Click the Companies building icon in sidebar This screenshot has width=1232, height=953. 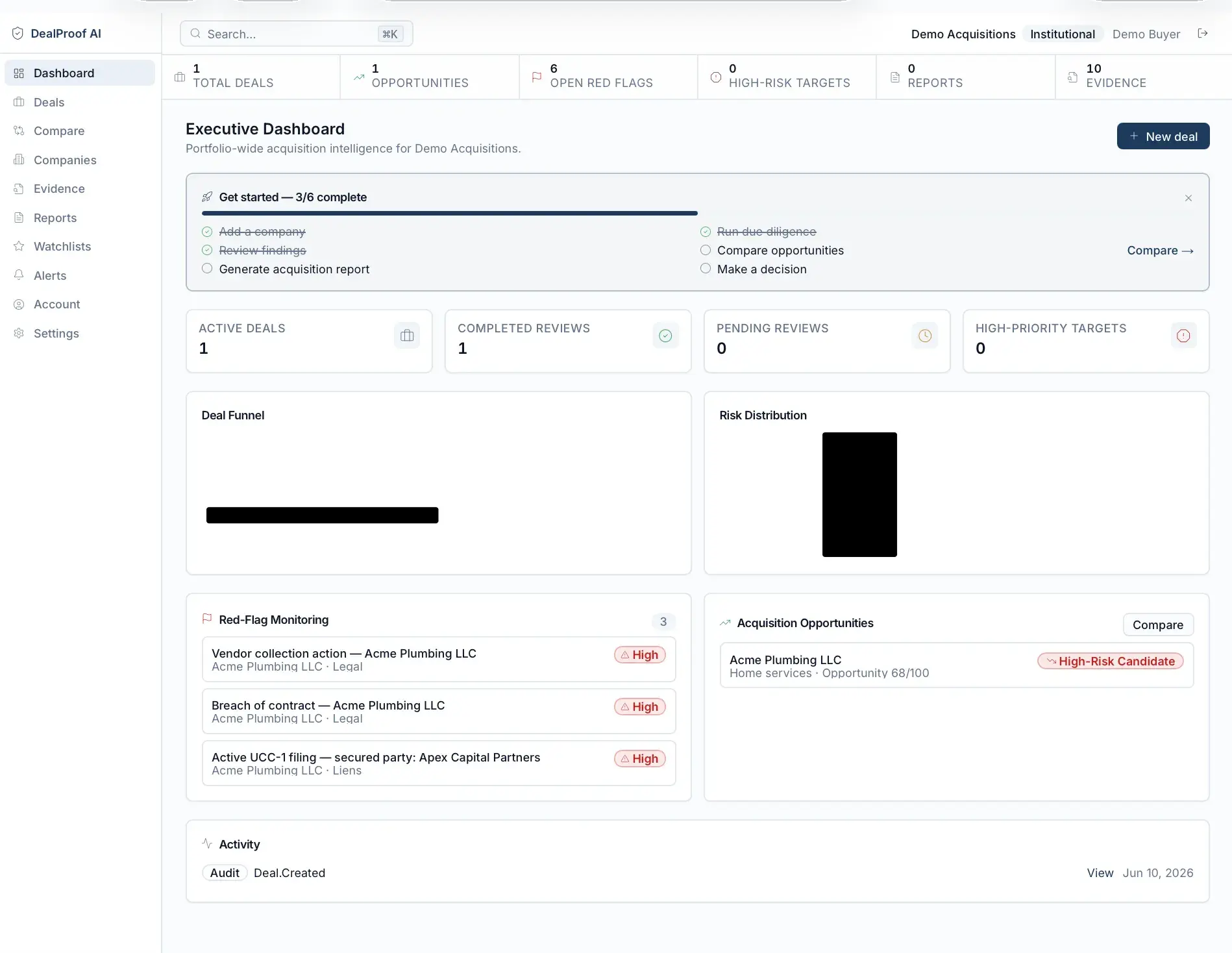point(19,160)
